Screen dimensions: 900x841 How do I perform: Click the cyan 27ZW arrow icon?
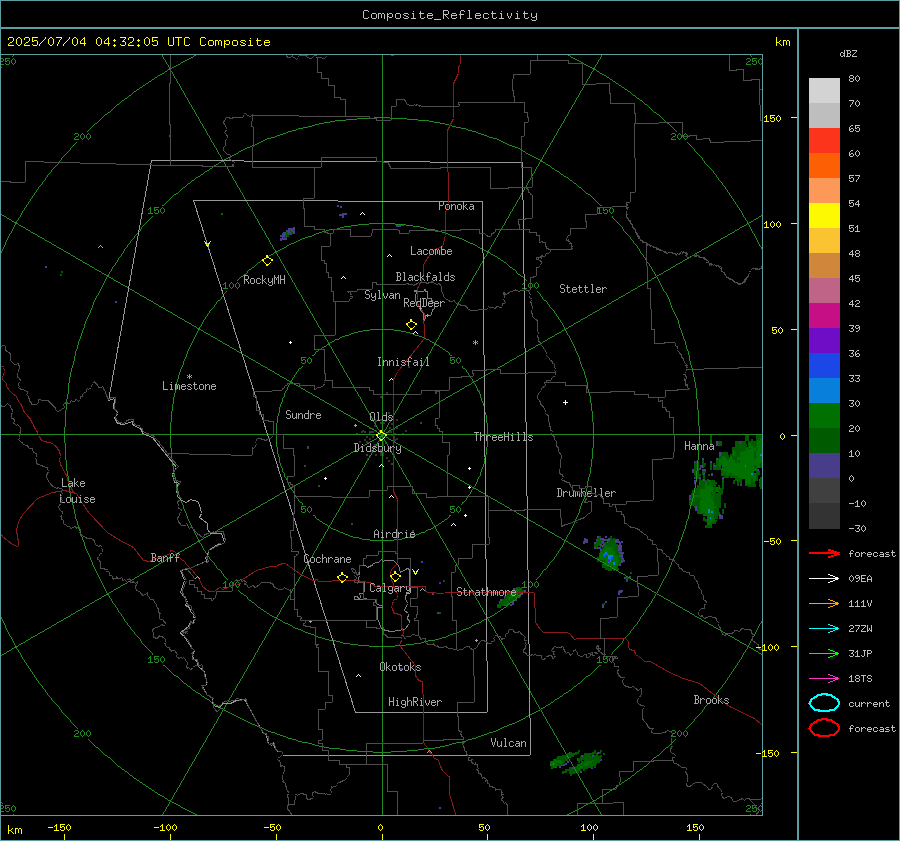click(824, 628)
